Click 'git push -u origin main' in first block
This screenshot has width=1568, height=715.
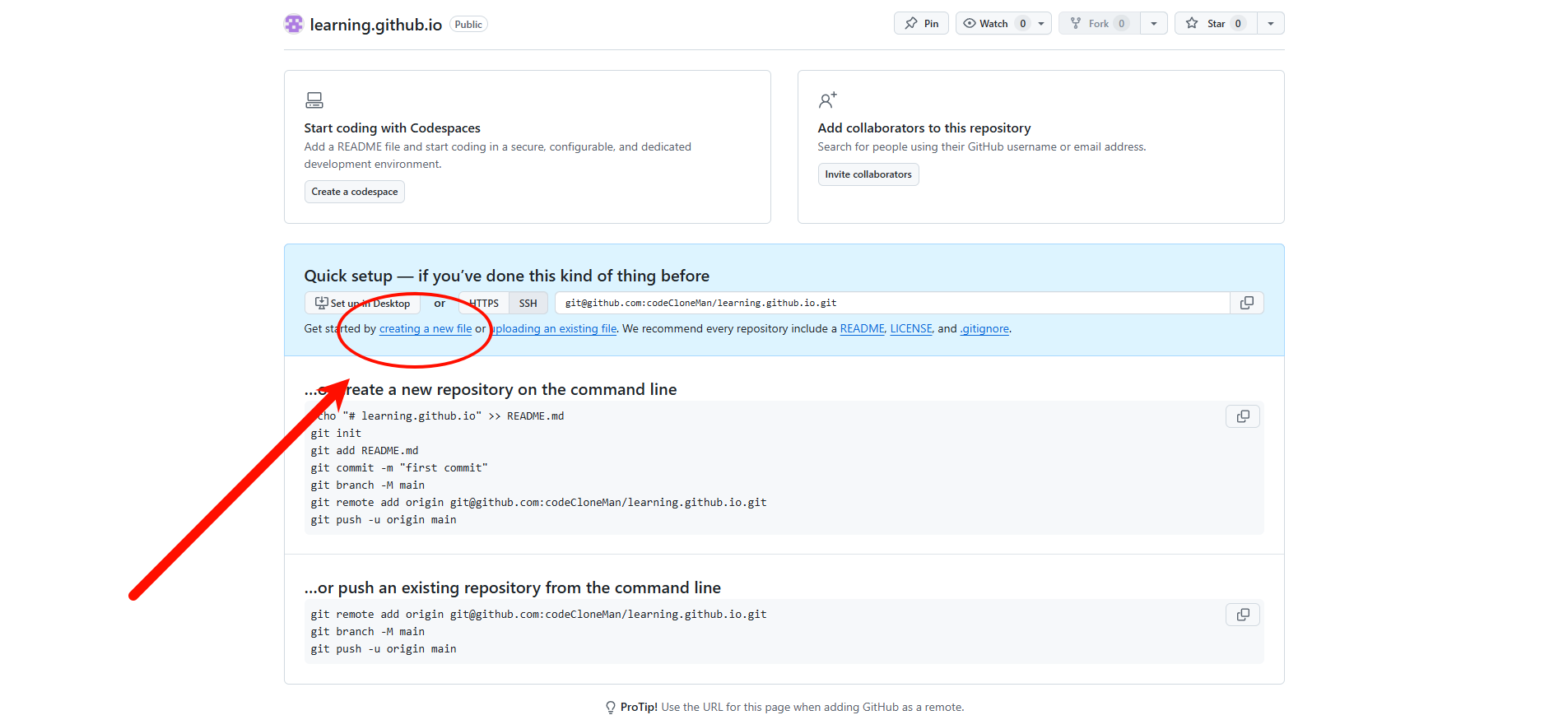[x=384, y=519]
